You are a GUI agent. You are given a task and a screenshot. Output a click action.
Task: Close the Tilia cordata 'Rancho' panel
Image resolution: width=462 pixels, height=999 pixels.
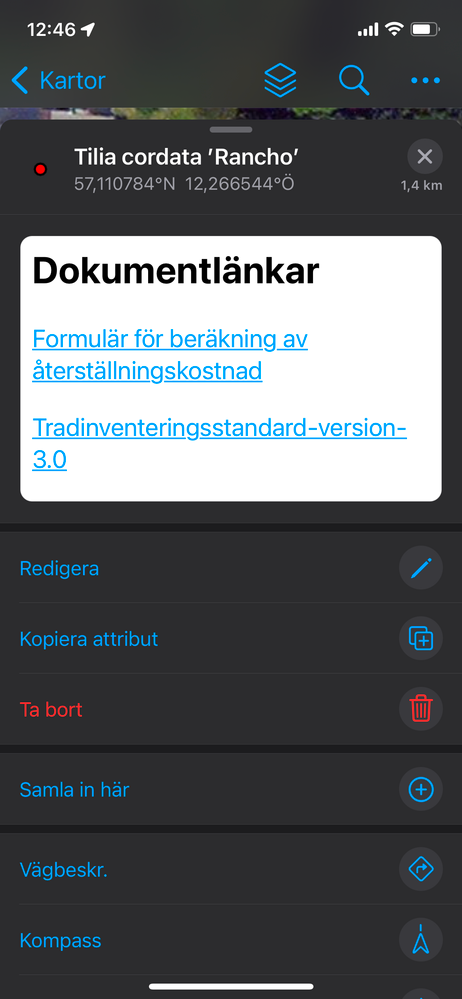pyautogui.click(x=425, y=157)
